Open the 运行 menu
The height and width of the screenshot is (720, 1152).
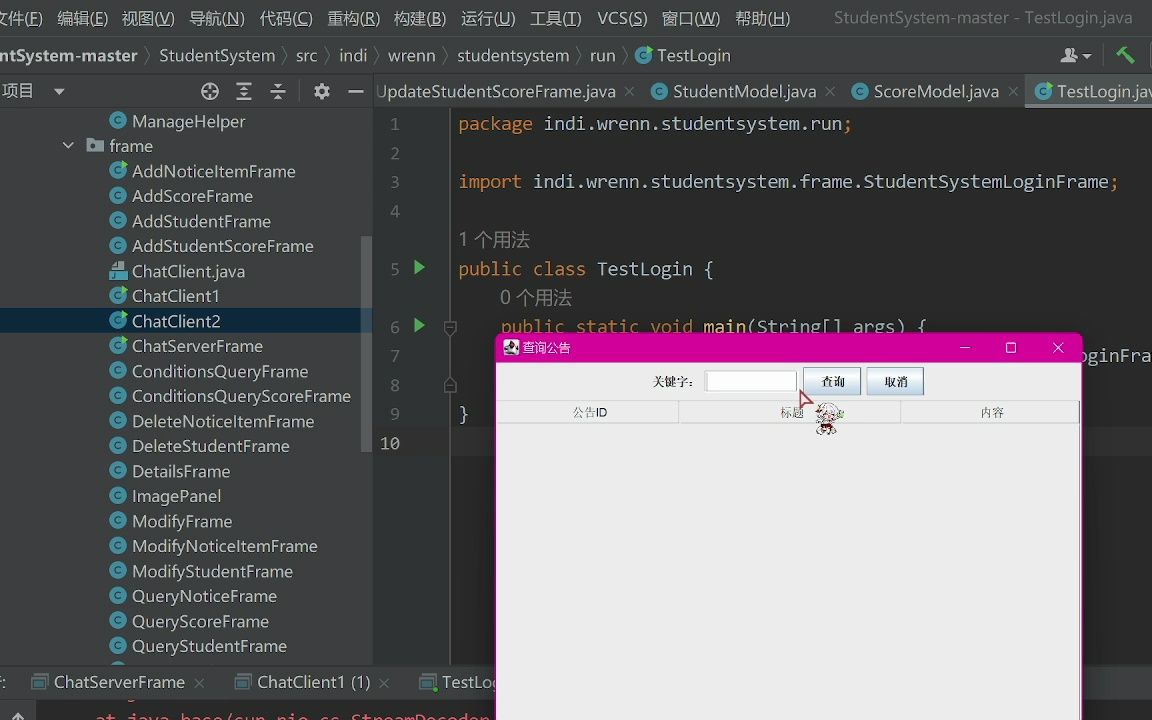coord(487,17)
